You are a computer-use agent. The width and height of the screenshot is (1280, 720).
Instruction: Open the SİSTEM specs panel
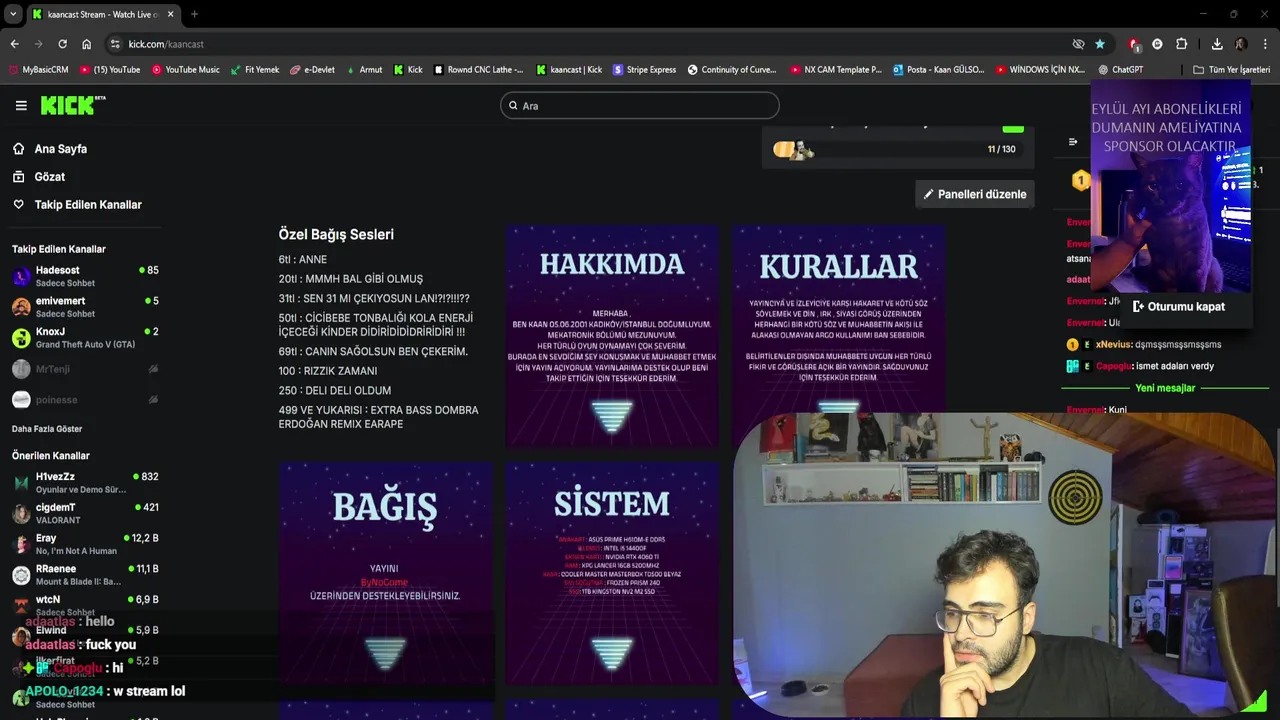click(612, 572)
